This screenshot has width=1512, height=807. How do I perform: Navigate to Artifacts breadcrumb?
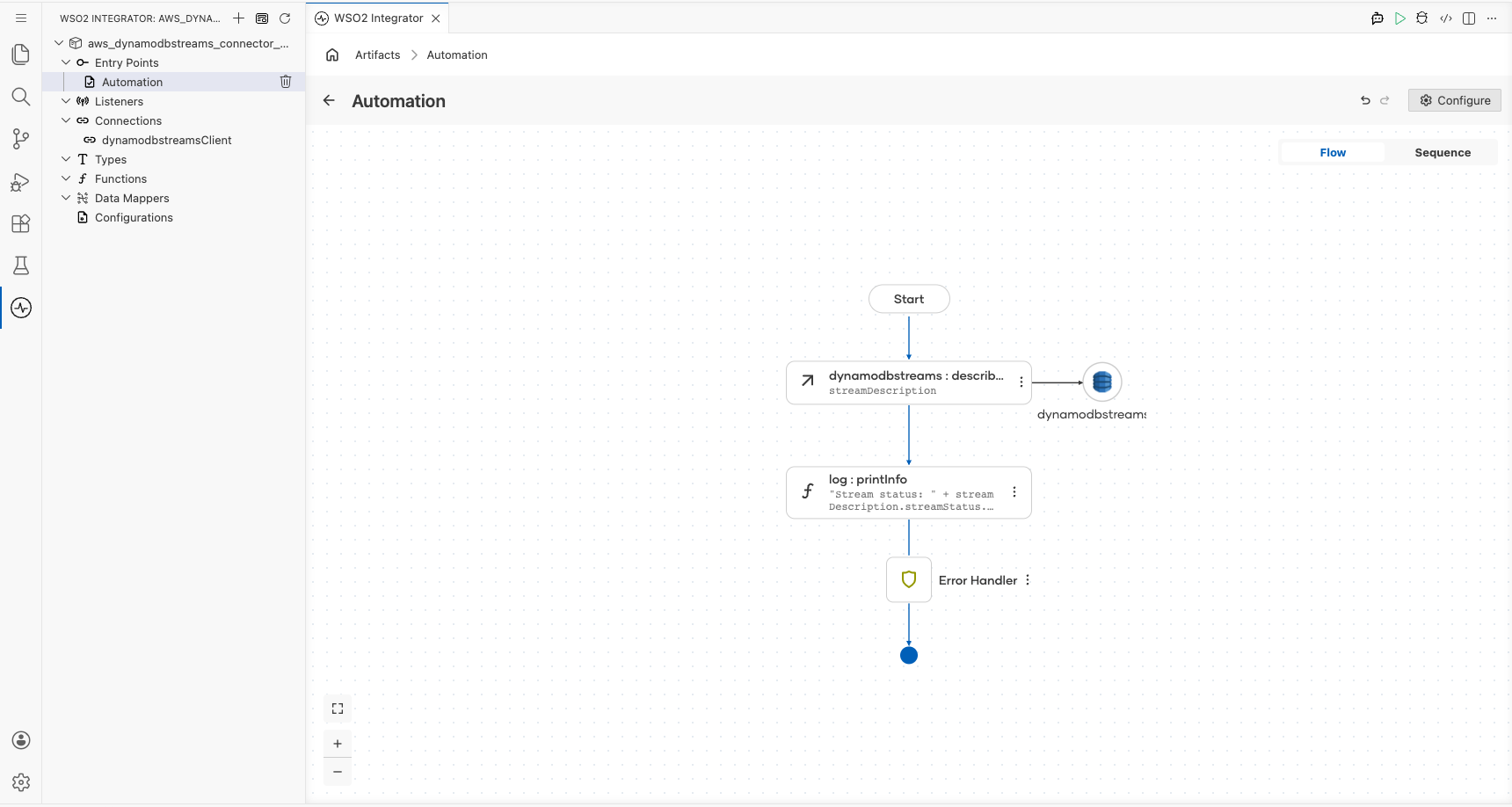[378, 55]
